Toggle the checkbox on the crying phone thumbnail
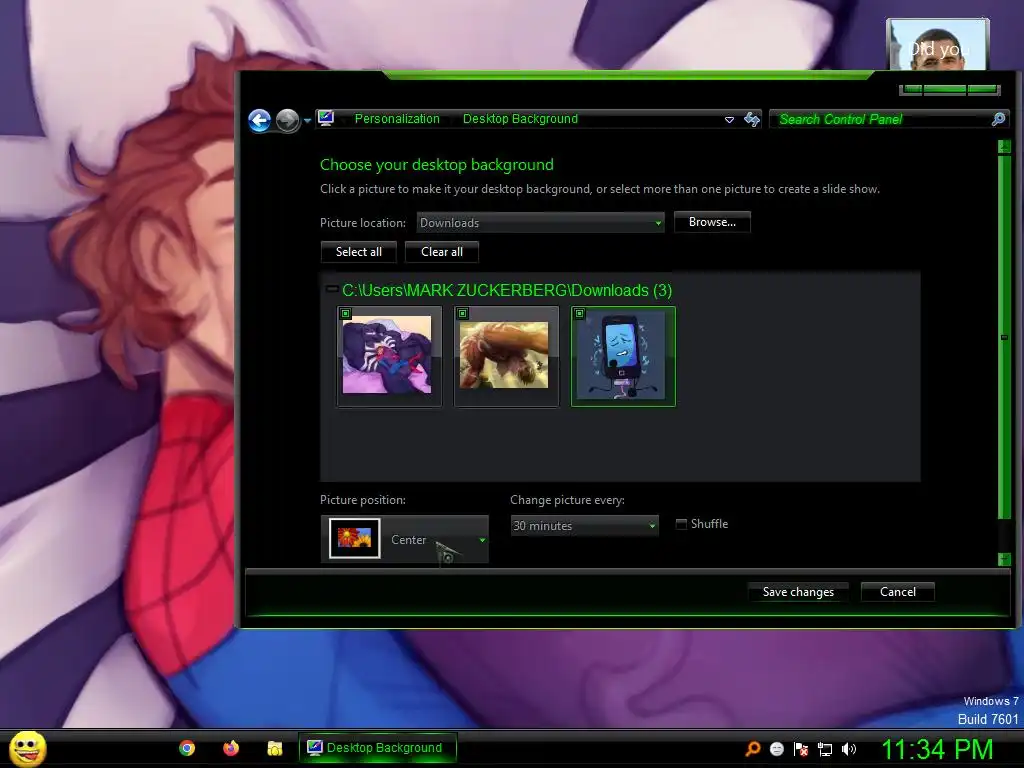1024x768 pixels. pos(579,313)
